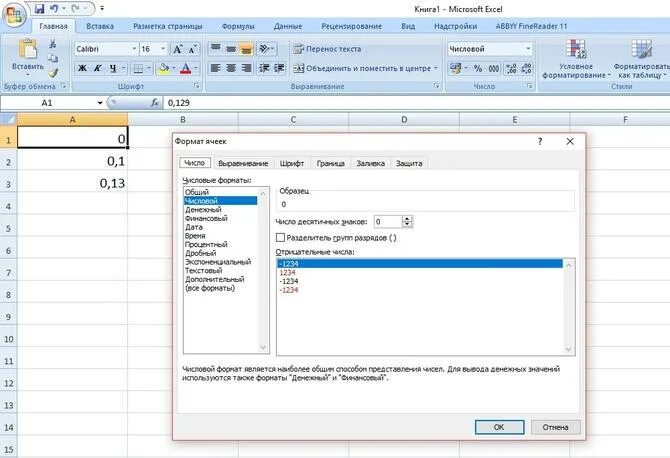
Task: Pick the yellow fill color bucket
Action: (164, 68)
